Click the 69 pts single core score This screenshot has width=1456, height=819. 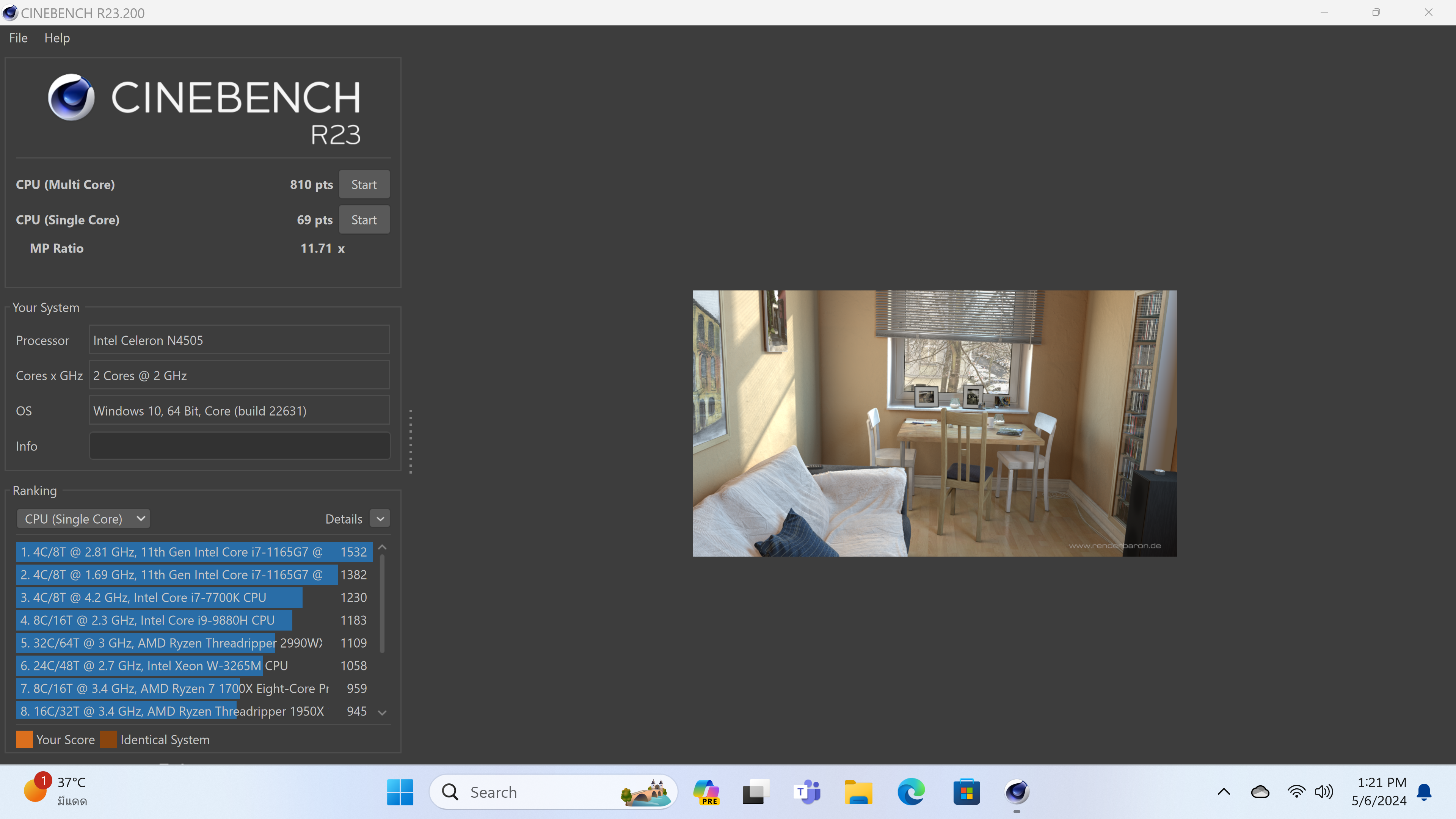point(315,220)
